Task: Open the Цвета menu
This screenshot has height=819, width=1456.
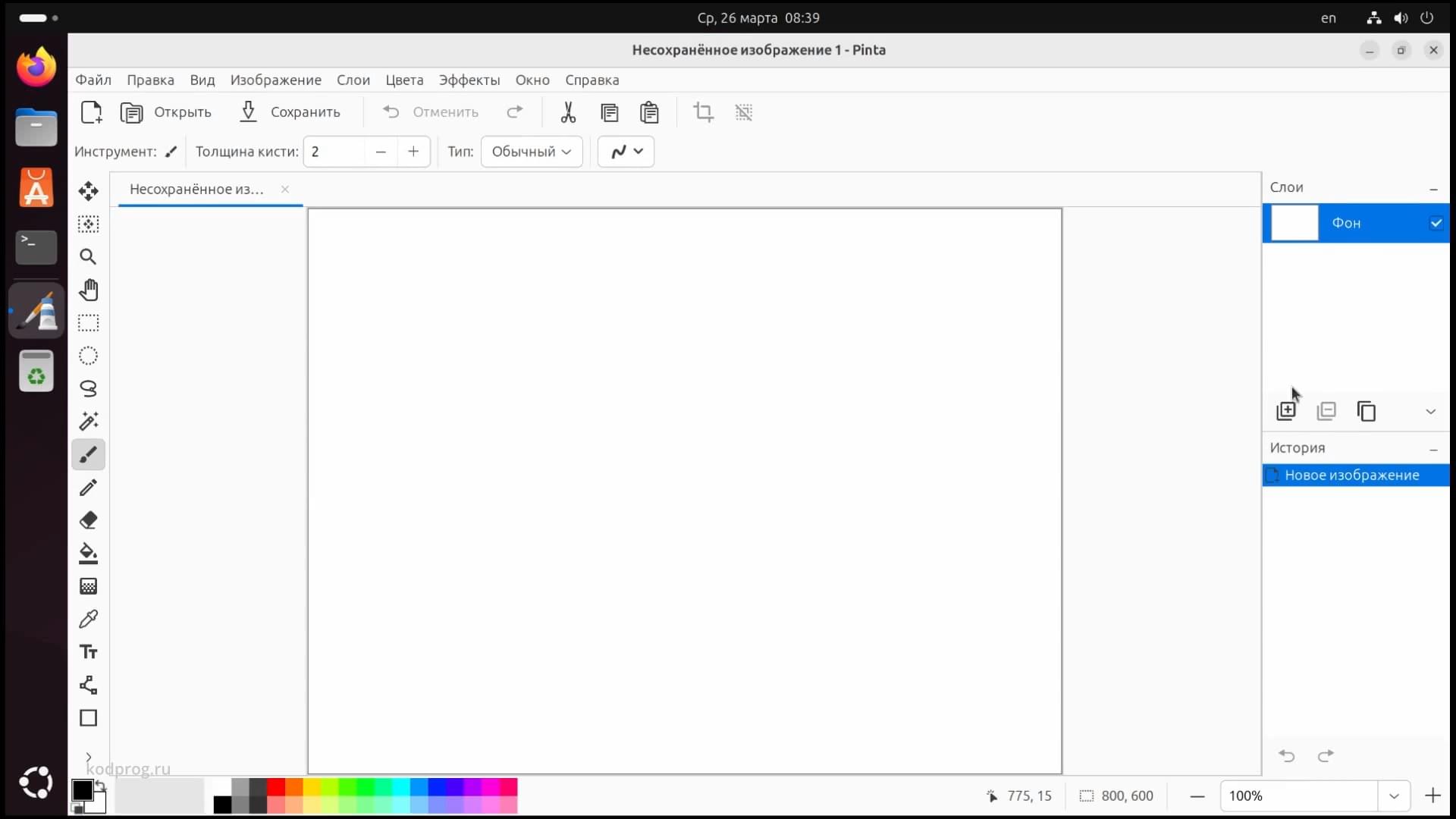Action: pyautogui.click(x=404, y=80)
